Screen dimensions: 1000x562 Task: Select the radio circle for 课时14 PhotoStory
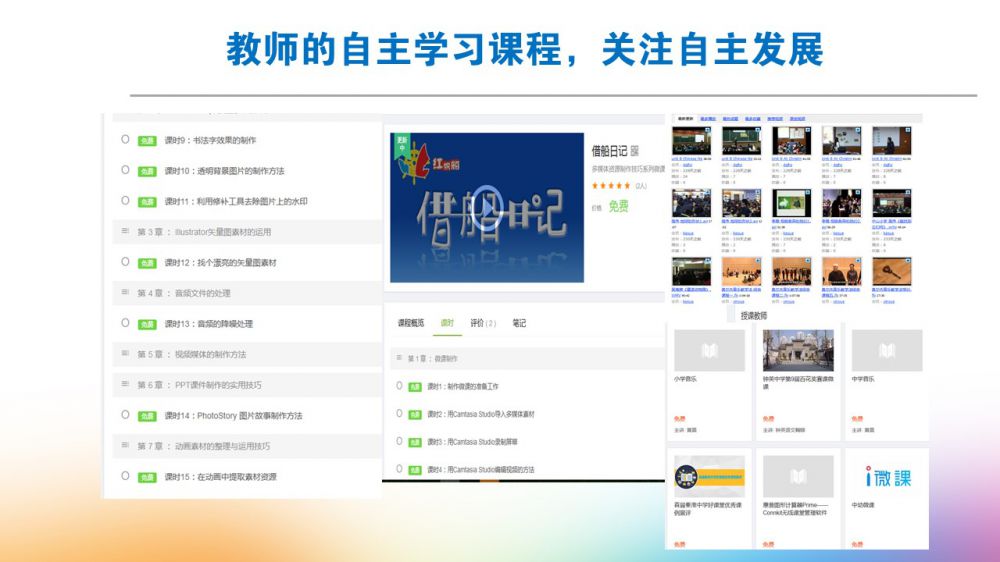tap(125, 415)
